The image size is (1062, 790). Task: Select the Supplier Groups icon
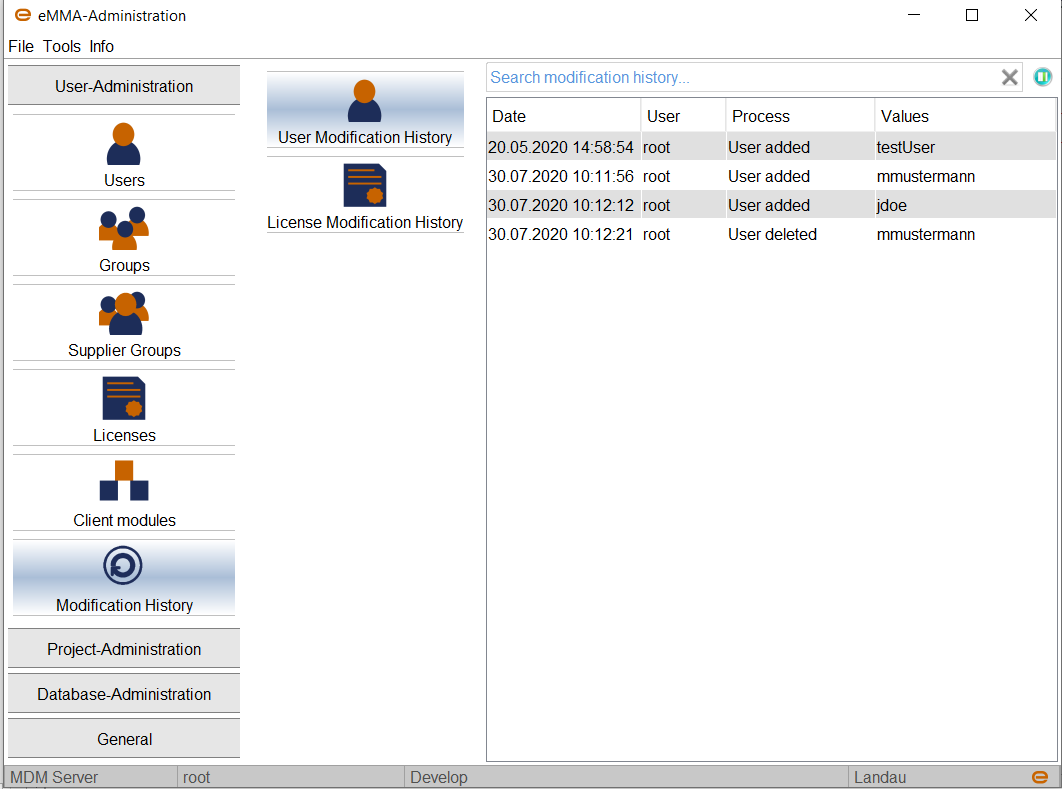pos(124,322)
